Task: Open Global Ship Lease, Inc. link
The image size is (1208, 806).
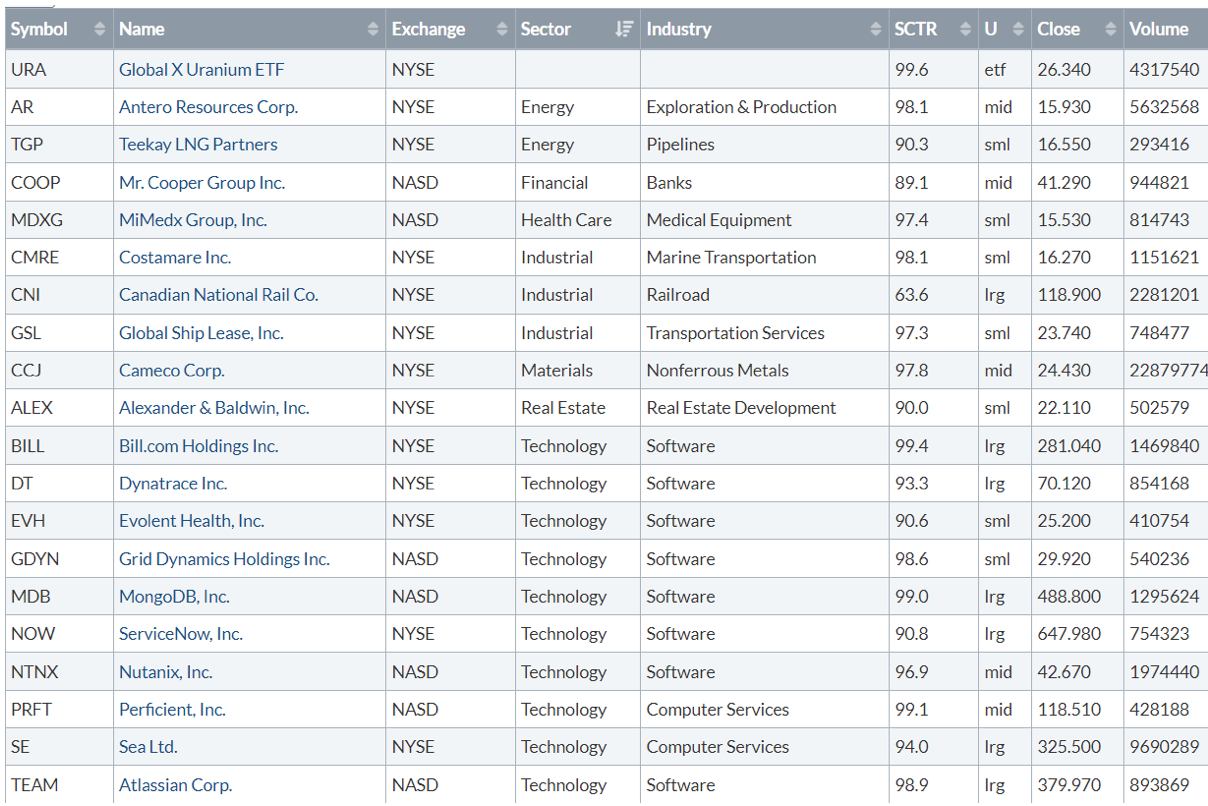Action: (201, 333)
